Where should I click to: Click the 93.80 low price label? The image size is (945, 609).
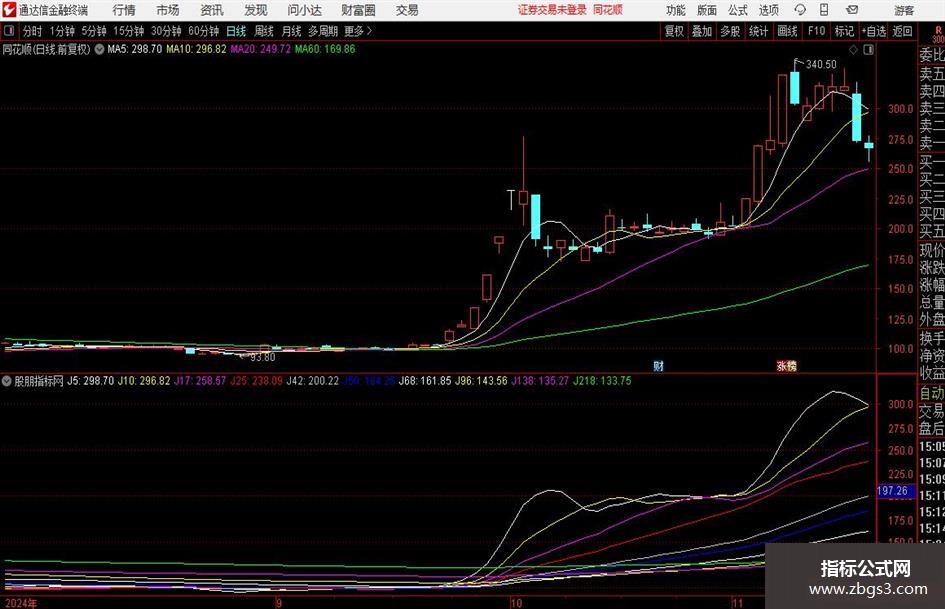point(263,357)
